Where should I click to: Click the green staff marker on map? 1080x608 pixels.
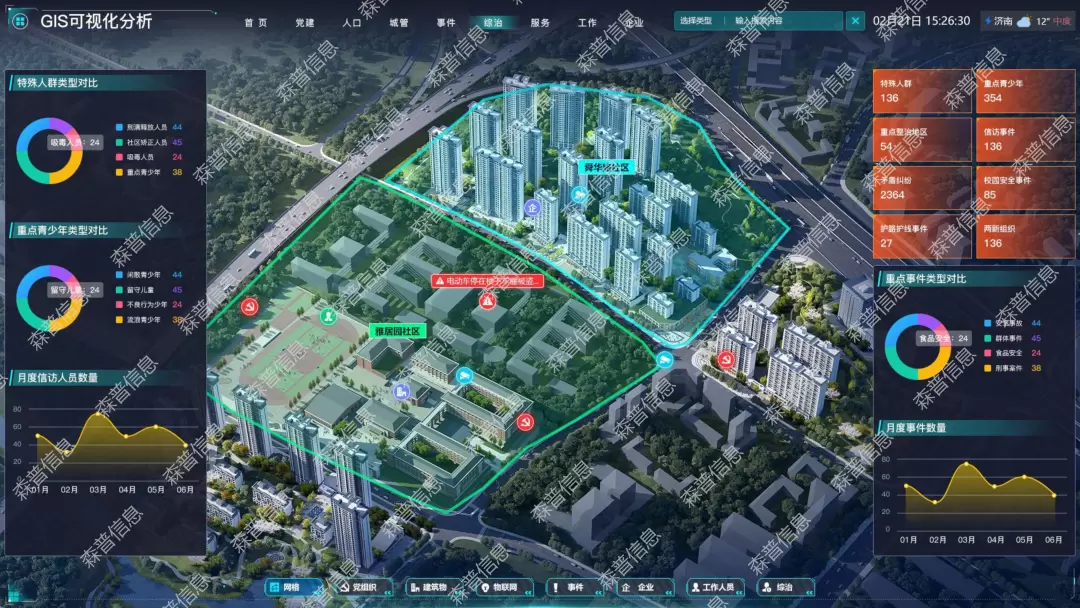[327, 316]
